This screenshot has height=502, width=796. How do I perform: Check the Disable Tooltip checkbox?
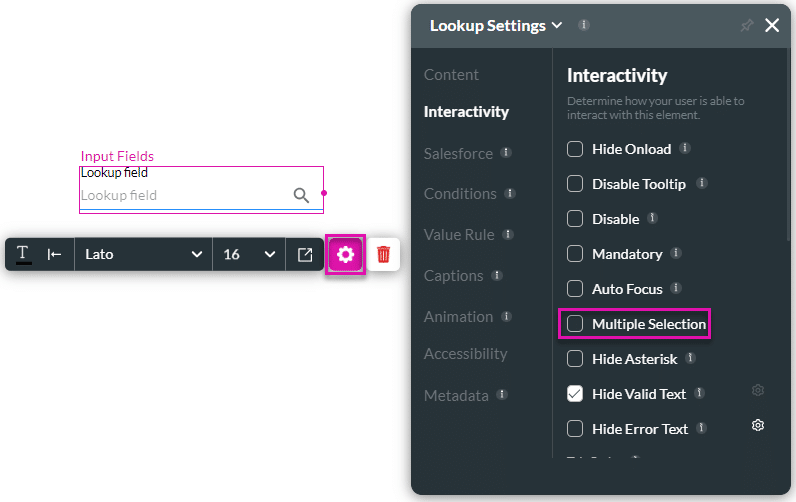(x=575, y=184)
